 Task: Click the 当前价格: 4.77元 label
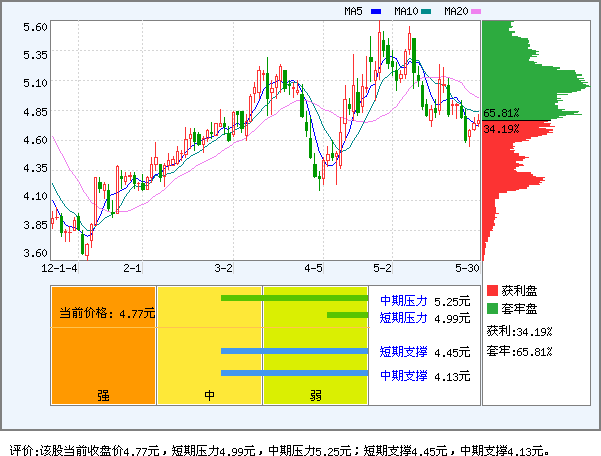click(107, 313)
